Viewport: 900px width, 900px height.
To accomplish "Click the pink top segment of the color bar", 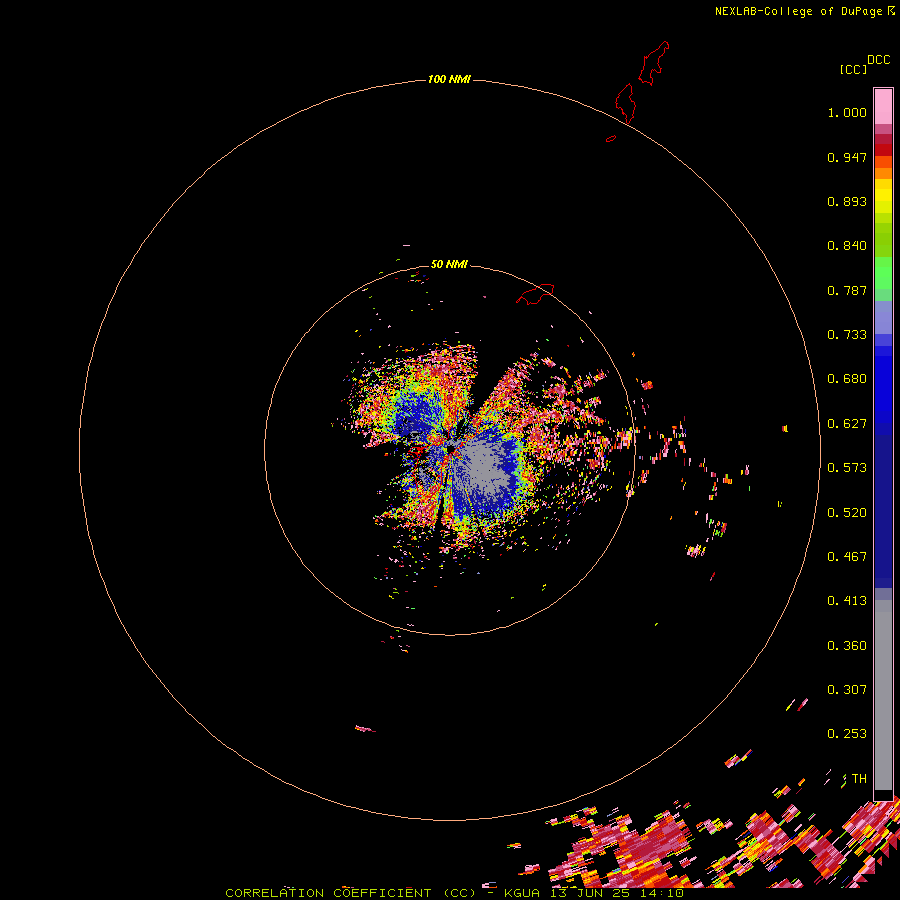I will click(x=883, y=107).
